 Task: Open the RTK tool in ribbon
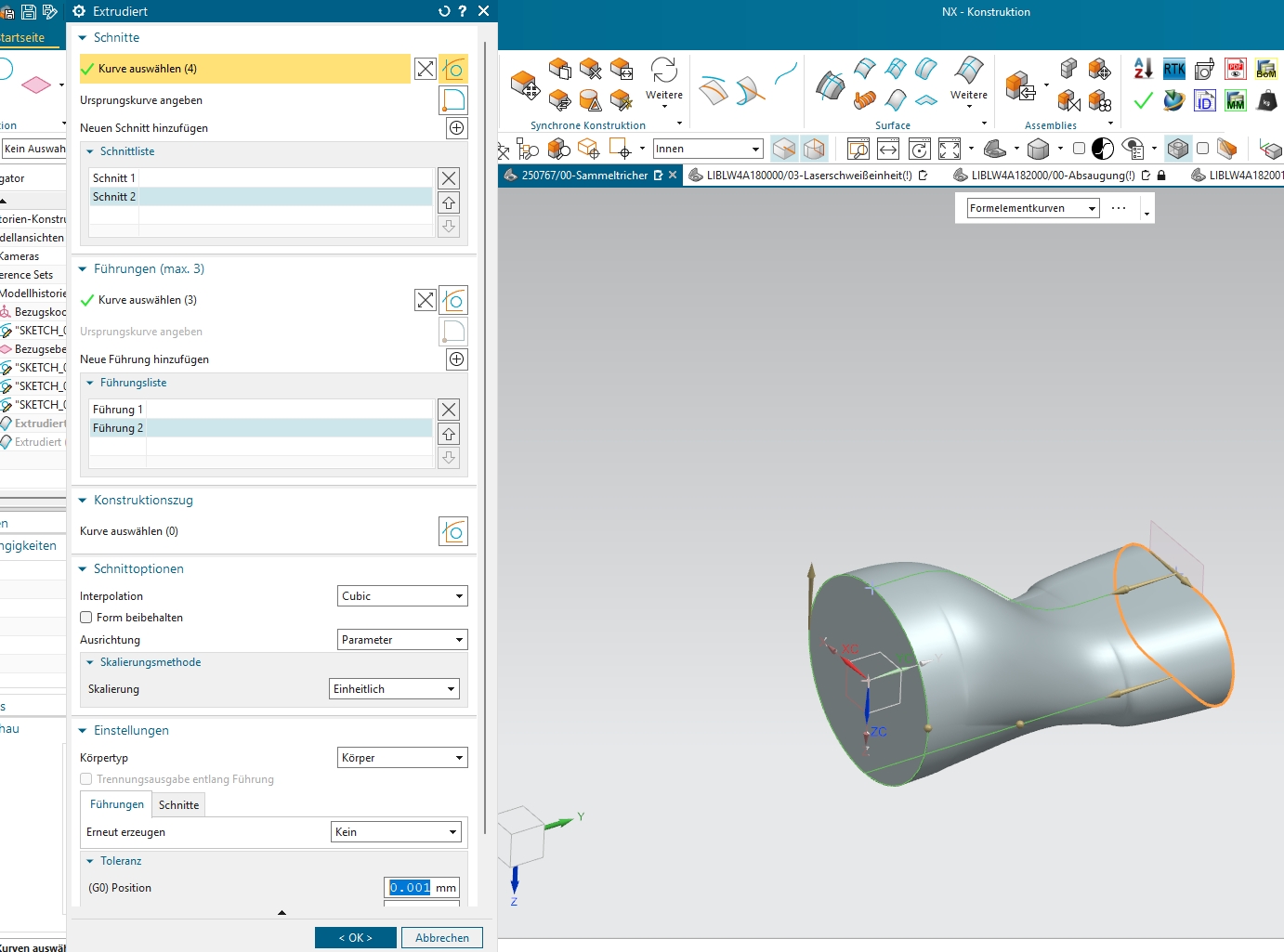tap(1174, 70)
